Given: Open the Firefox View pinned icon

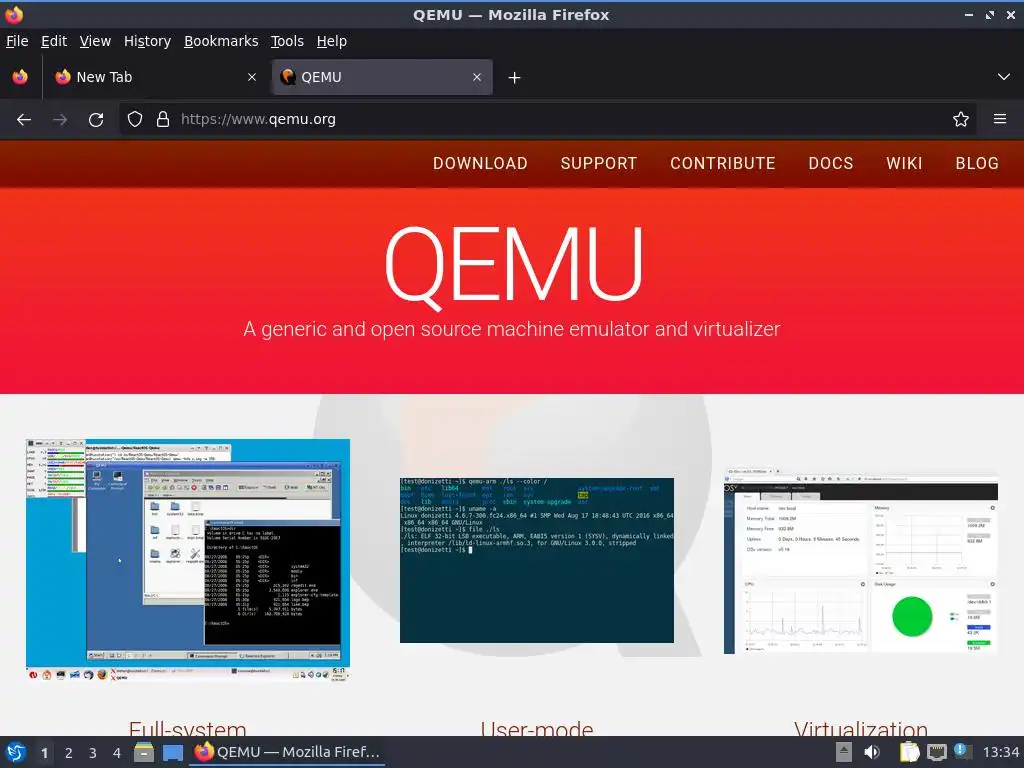Looking at the screenshot, I should [x=20, y=77].
